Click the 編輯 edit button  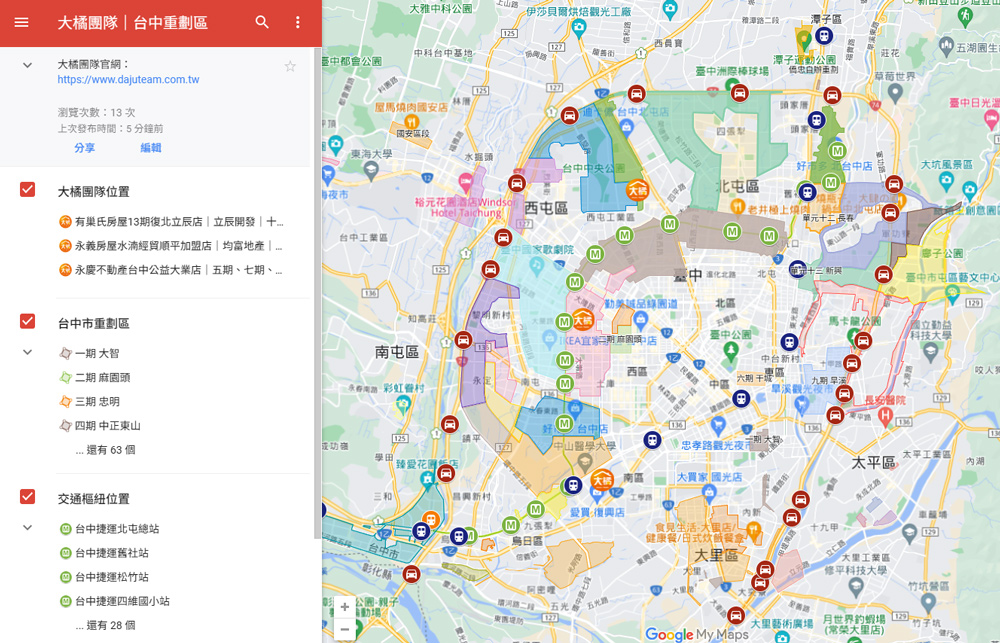[151, 147]
